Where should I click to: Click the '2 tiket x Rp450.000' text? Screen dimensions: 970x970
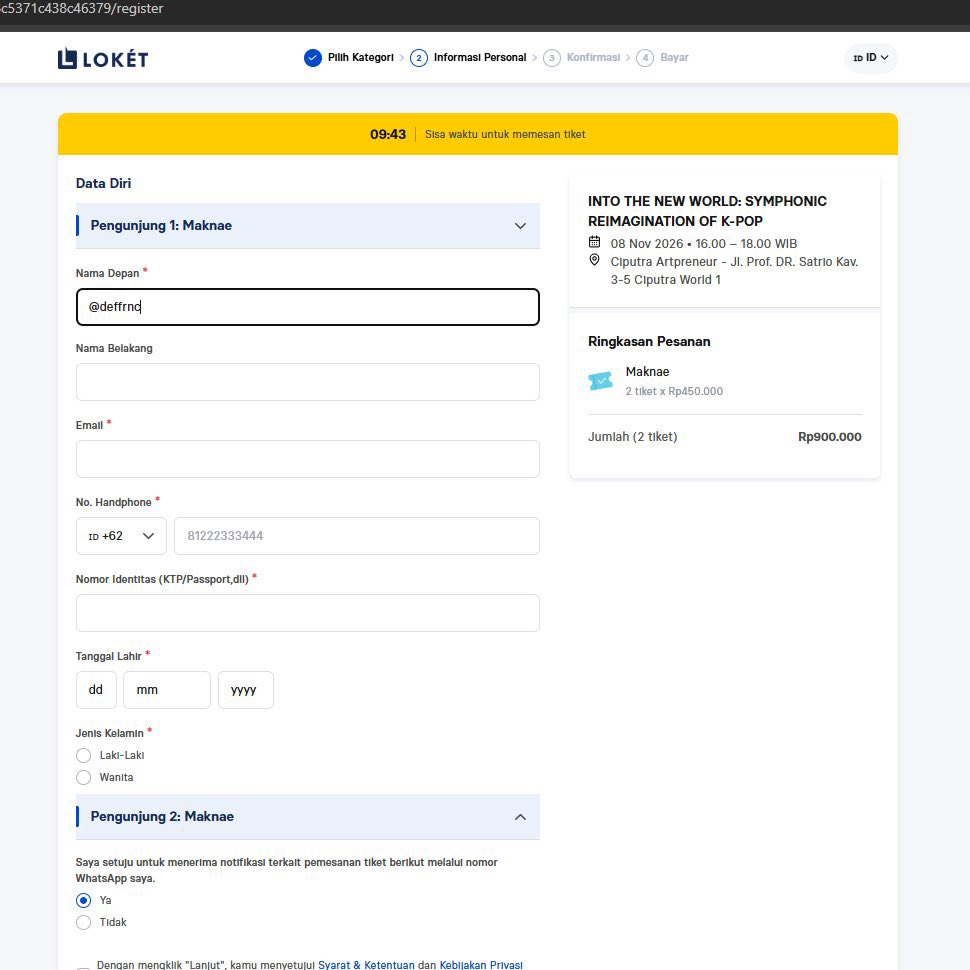674,391
